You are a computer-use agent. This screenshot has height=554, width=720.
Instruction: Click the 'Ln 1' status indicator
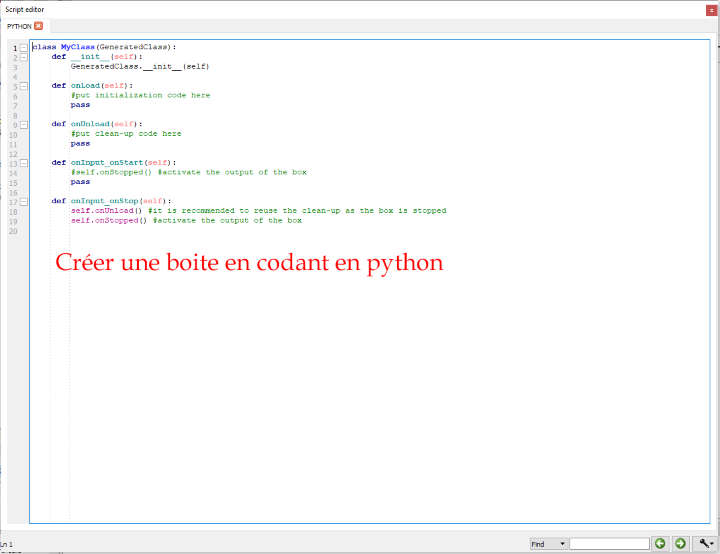pyautogui.click(x=6, y=544)
